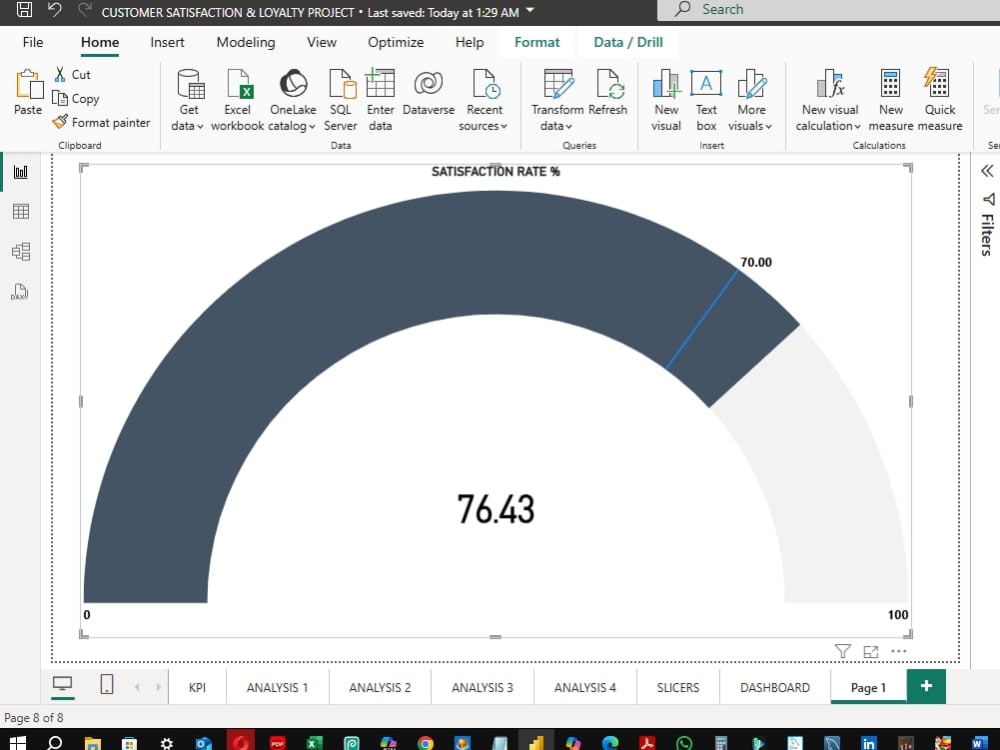The width and height of the screenshot is (1000, 750).
Task: Click the Search box in title bar
Action: tap(828, 10)
